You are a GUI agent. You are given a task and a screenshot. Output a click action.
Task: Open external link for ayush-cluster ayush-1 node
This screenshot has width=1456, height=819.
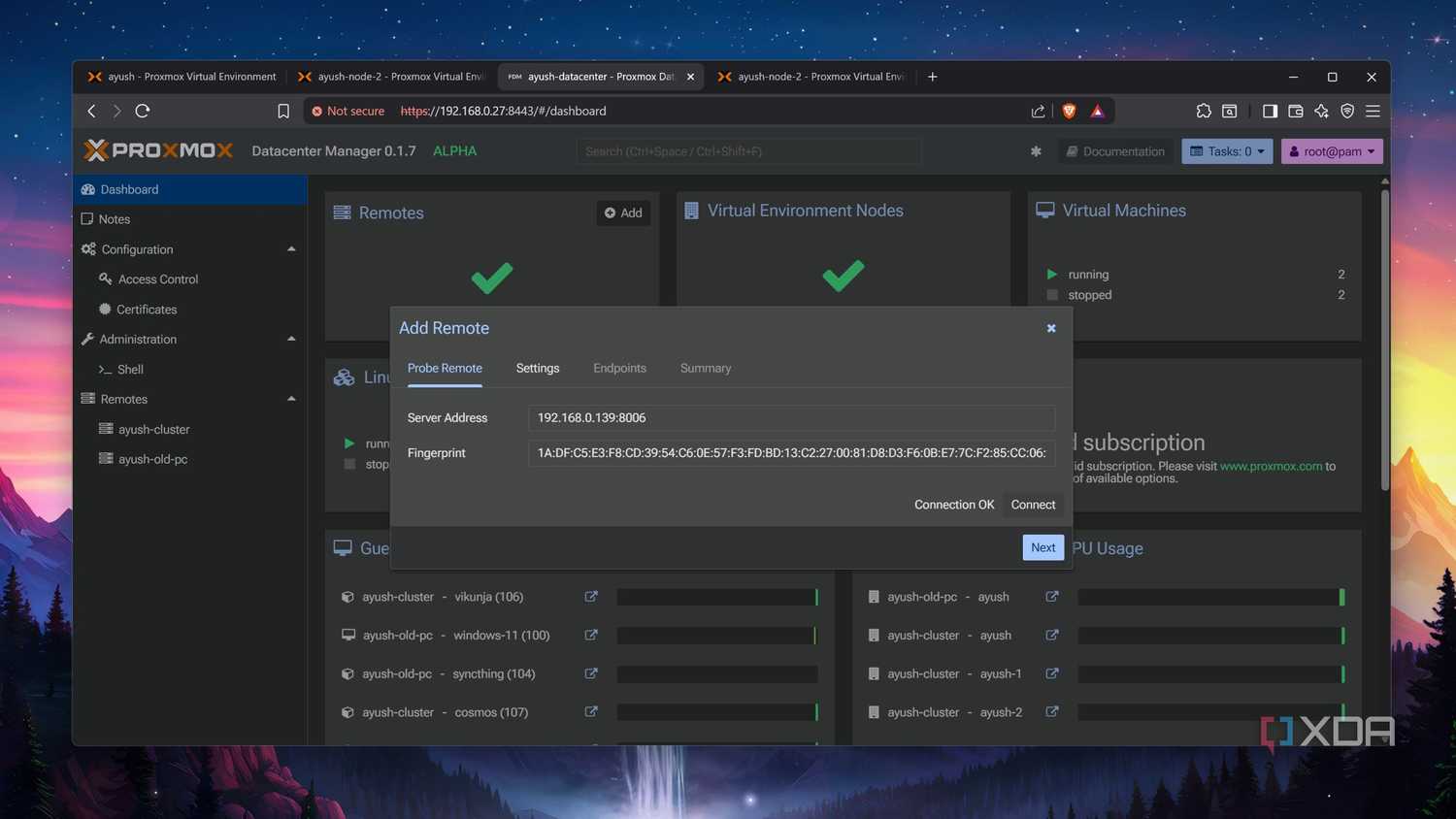(x=1052, y=673)
